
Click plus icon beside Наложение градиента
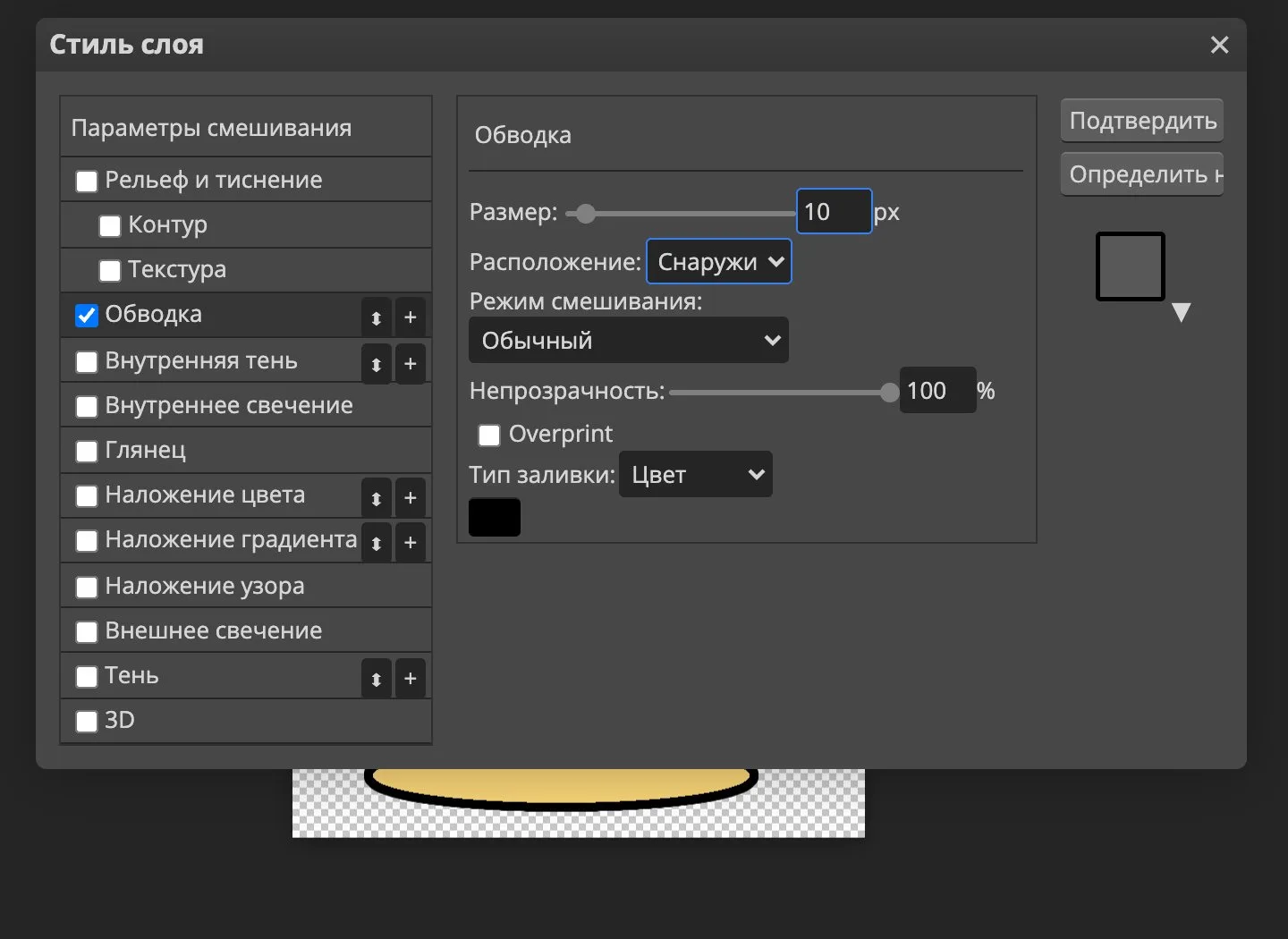pyautogui.click(x=411, y=543)
